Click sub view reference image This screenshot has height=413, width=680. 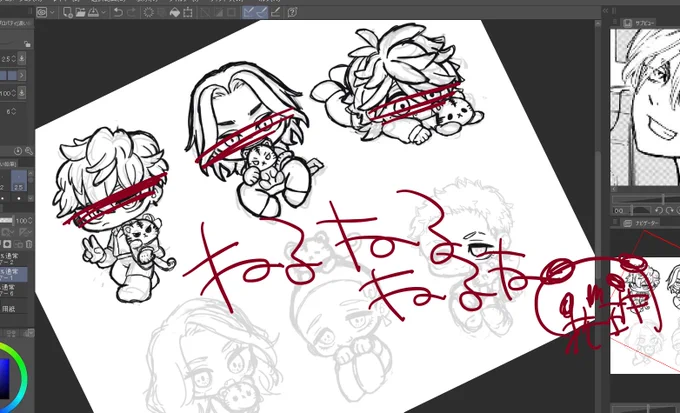click(645, 107)
